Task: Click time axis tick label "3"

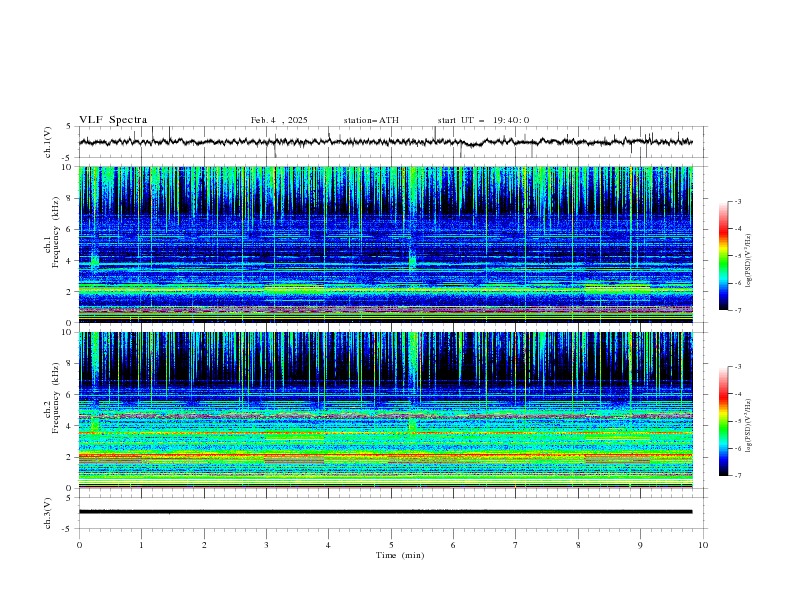Action: click(x=266, y=545)
